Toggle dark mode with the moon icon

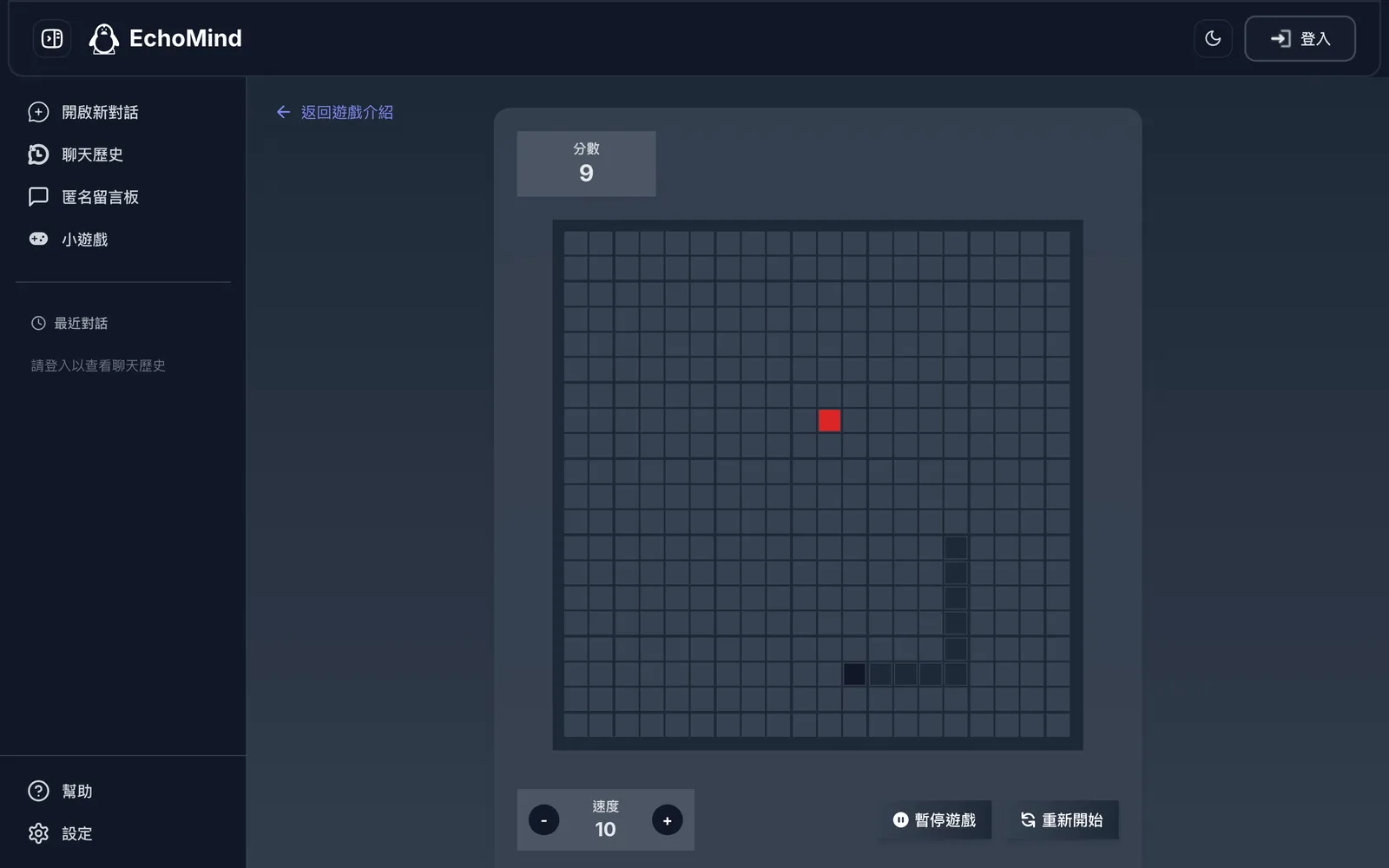click(1213, 38)
